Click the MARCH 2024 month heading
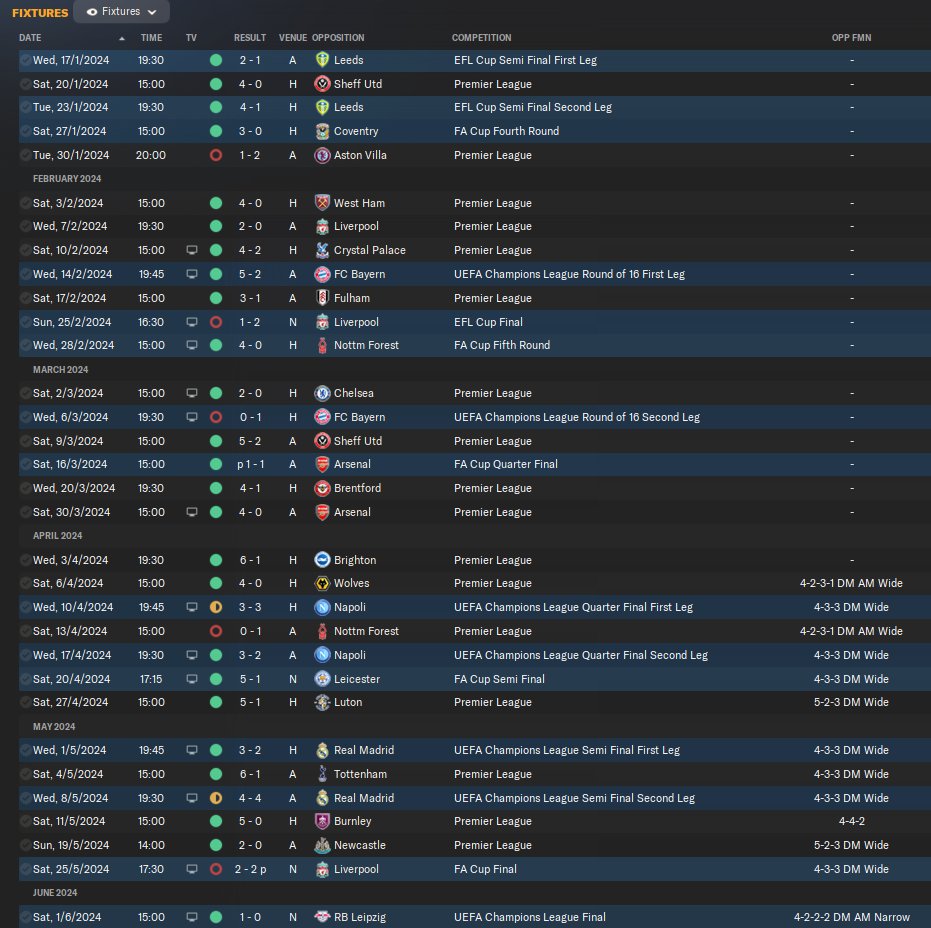The image size is (931, 928). [x=61, y=369]
